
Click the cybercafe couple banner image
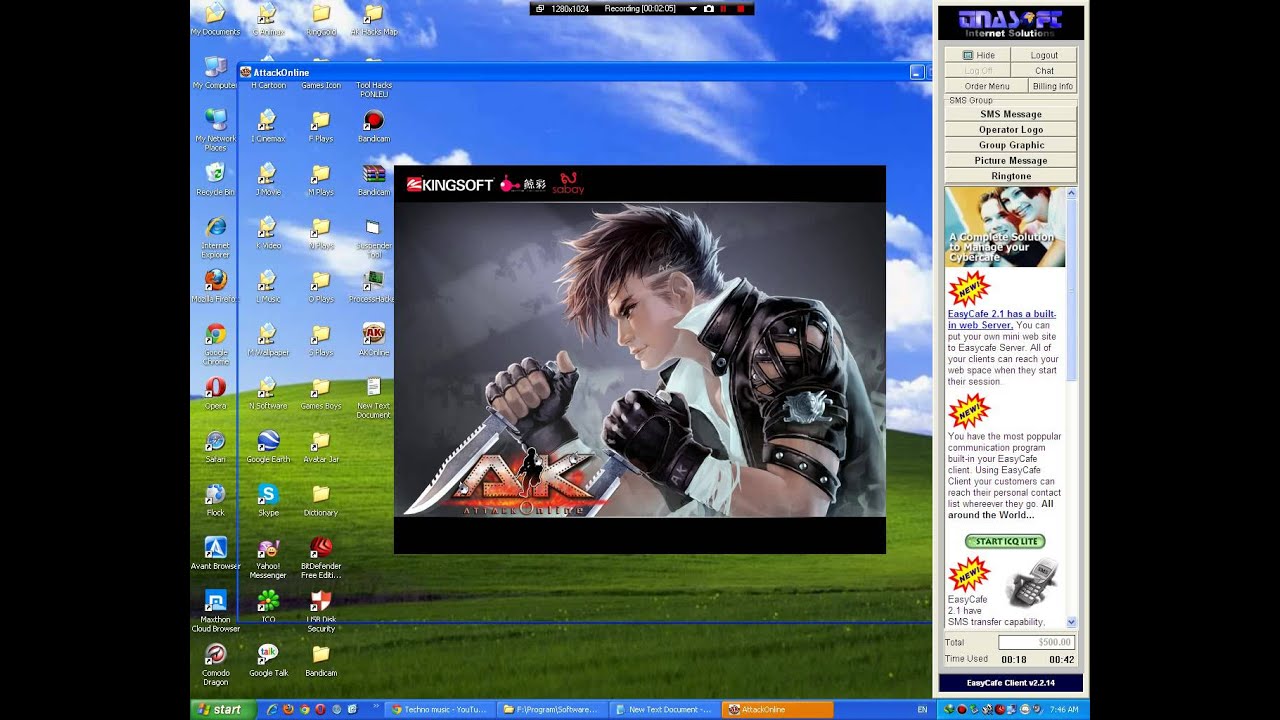click(x=1005, y=227)
